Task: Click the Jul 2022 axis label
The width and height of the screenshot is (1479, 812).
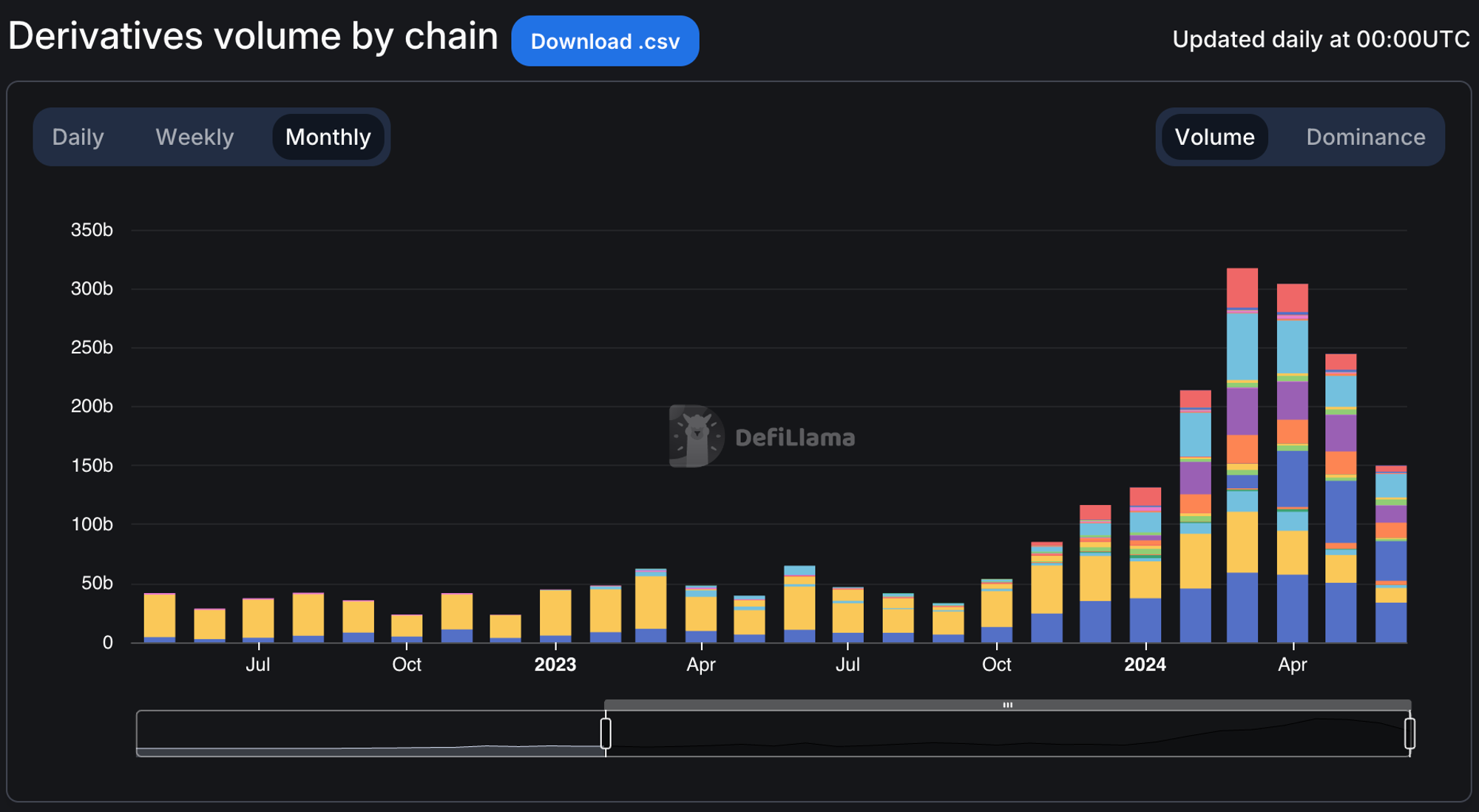Action: (257, 664)
